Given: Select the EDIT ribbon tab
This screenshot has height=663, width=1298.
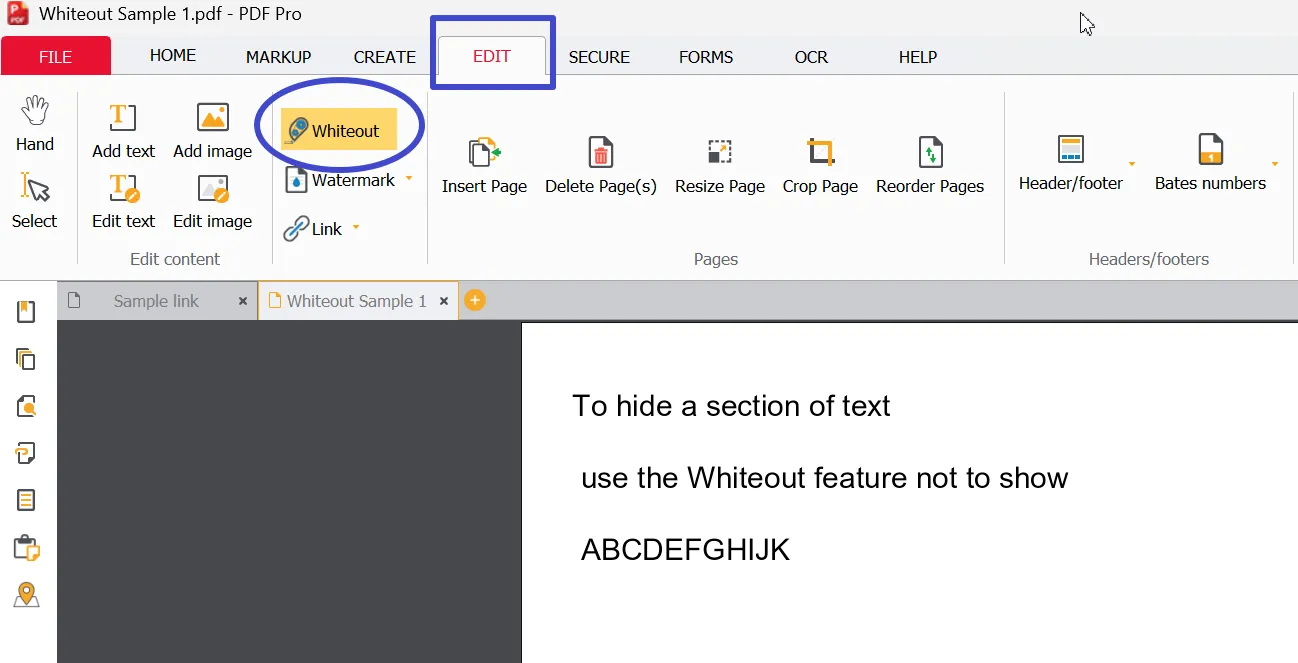Looking at the screenshot, I should pyautogui.click(x=492, y=56).
